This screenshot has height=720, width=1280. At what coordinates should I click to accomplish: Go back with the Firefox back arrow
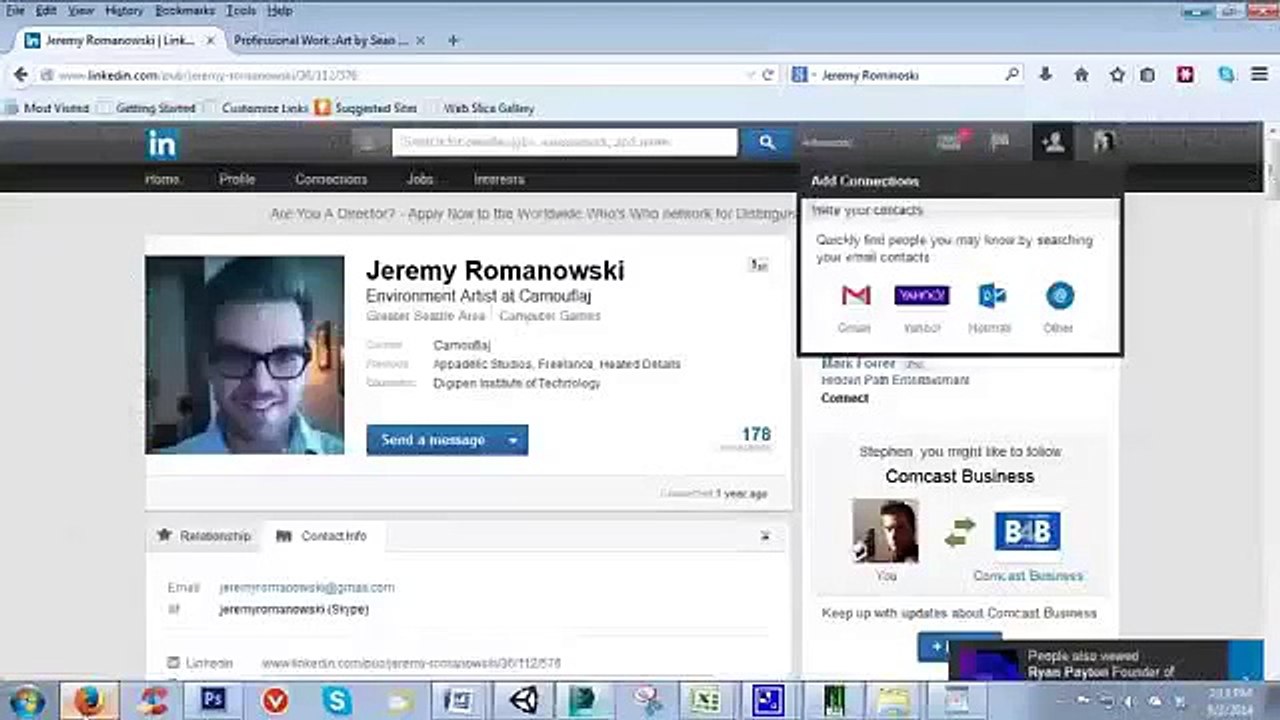[21, 75]
